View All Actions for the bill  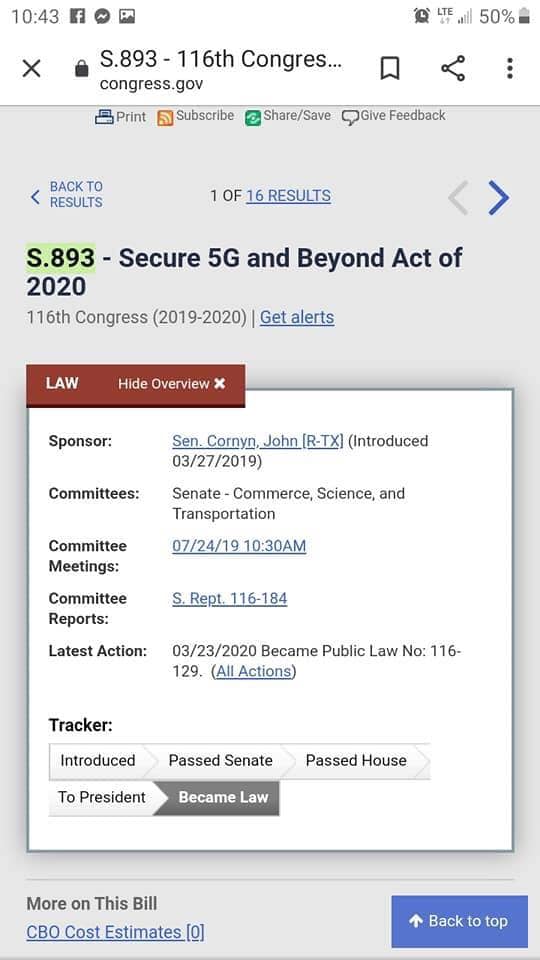253,671
